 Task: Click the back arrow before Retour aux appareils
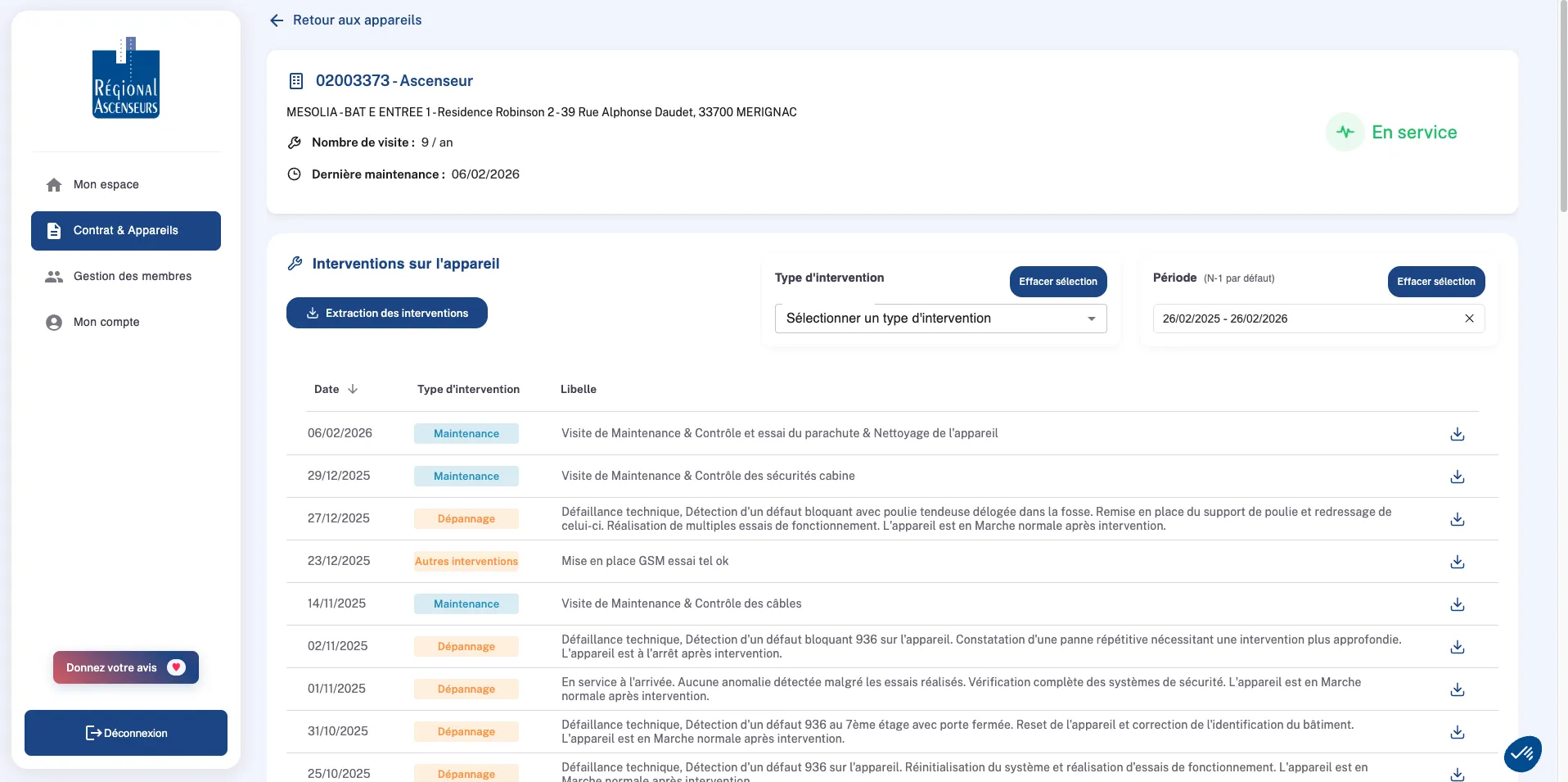tap(276, 20)
